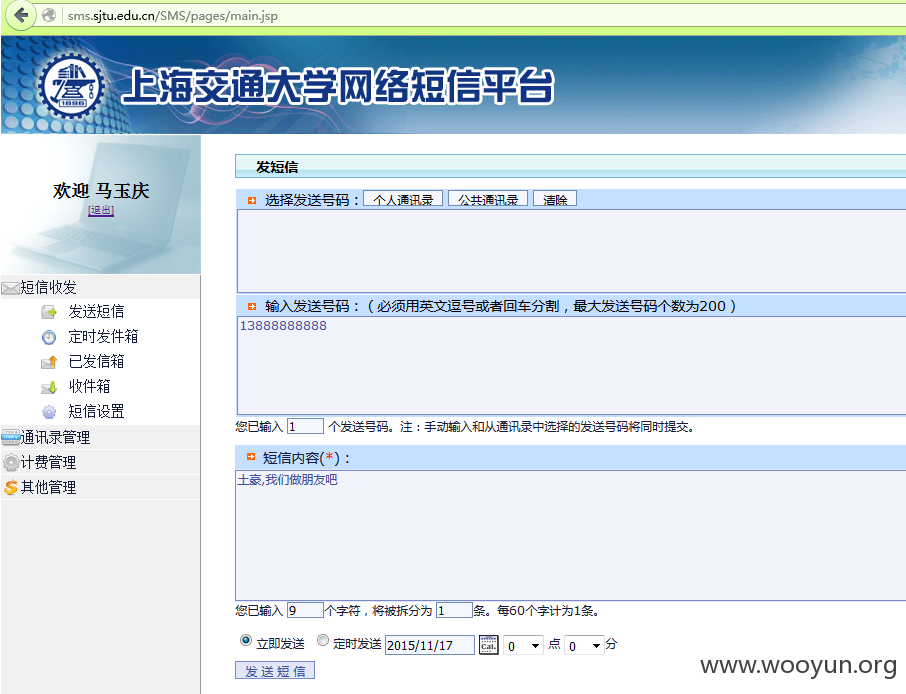The height and width of the screenshot is (694, 906).
Task: Click the selected recipients list box
Action: pos(571,251)
